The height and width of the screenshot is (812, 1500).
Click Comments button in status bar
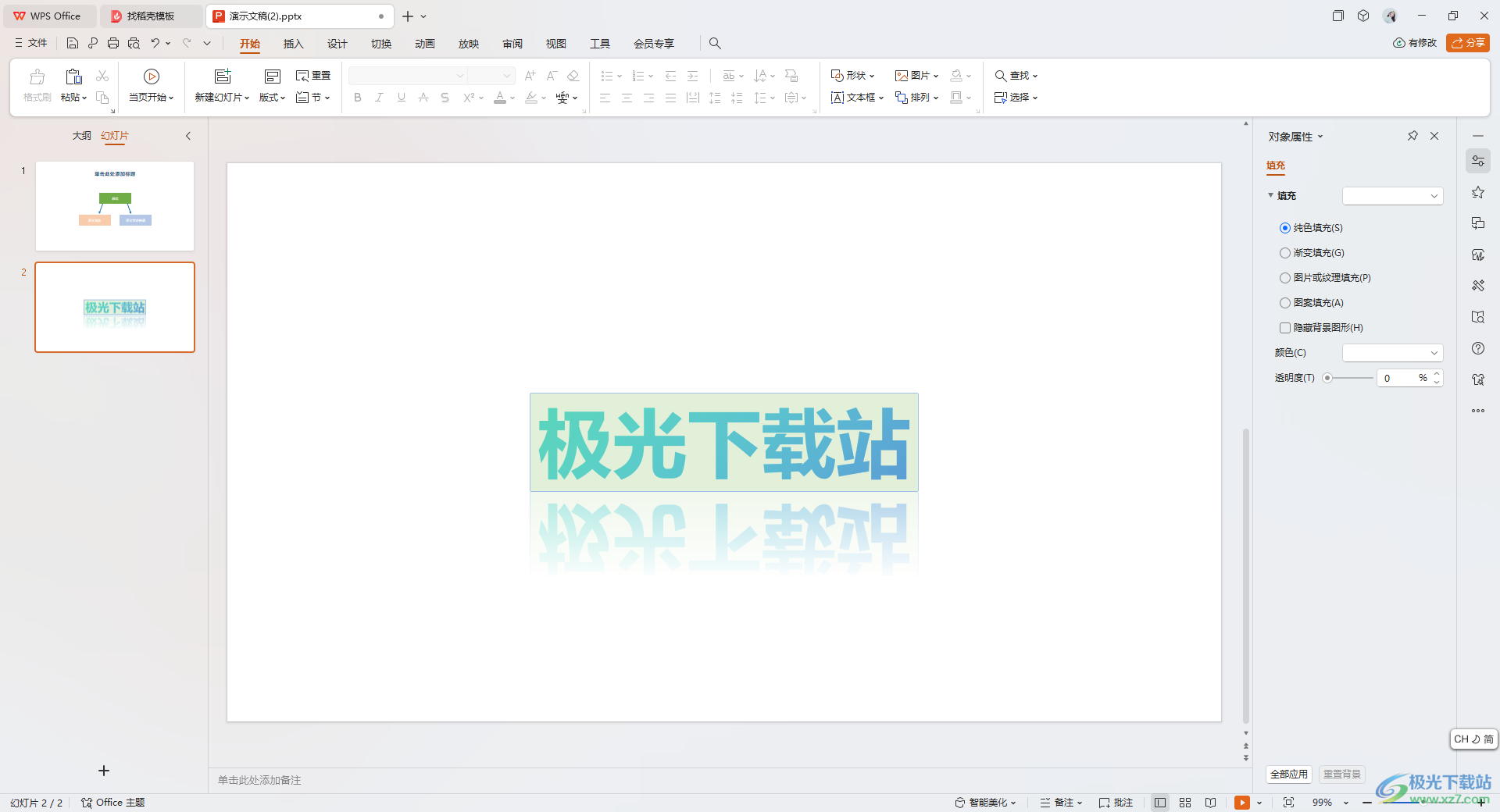(1116, 803)
